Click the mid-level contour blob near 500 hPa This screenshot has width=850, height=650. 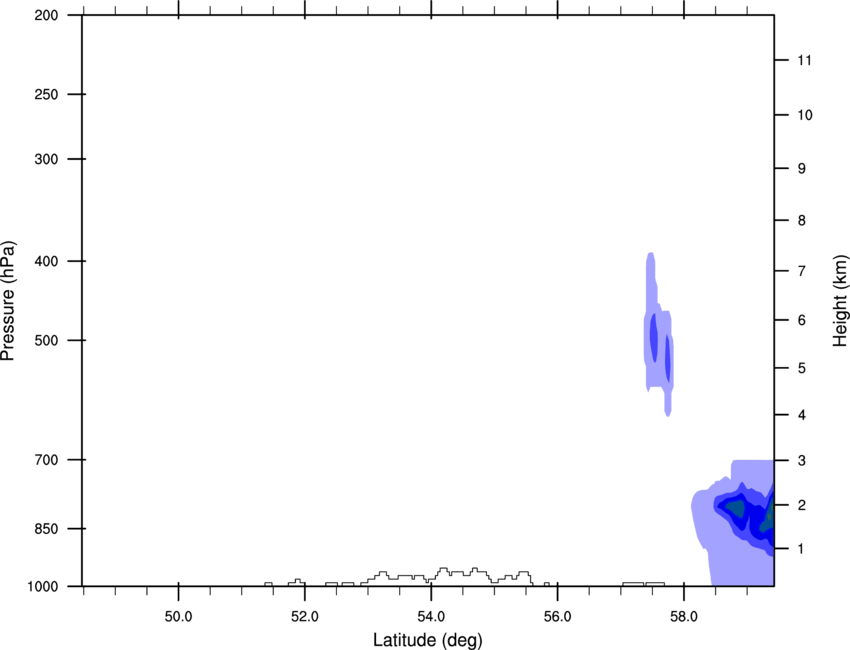click(660, 336)
